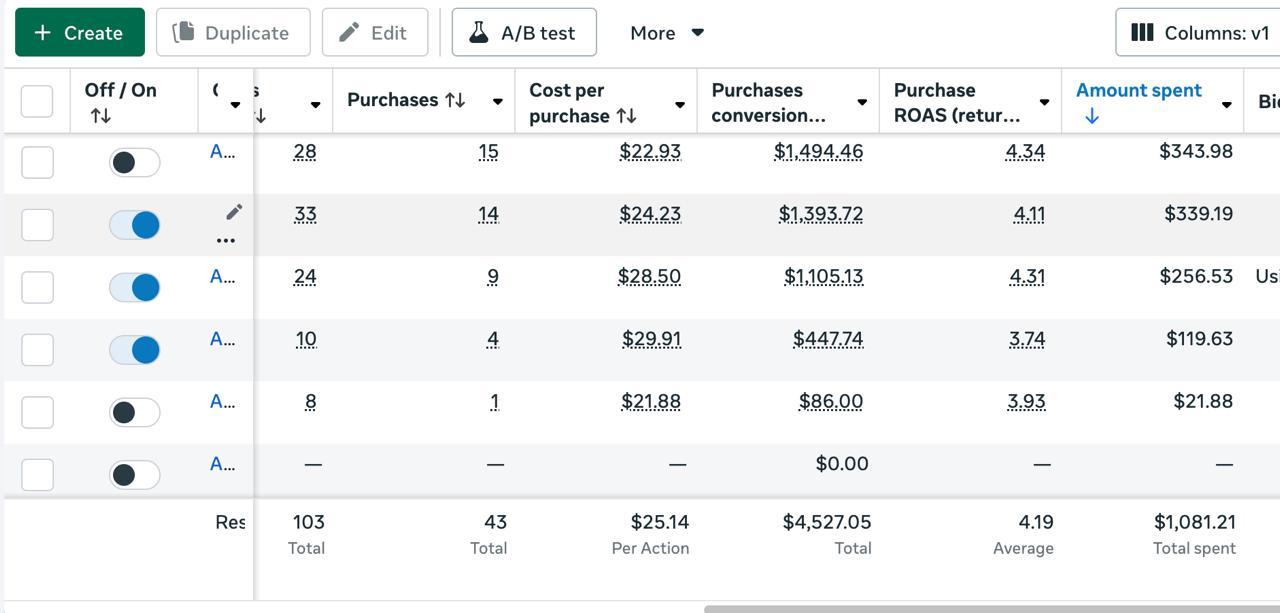Check the select-all checkbox in header

(x=37, y=101)
